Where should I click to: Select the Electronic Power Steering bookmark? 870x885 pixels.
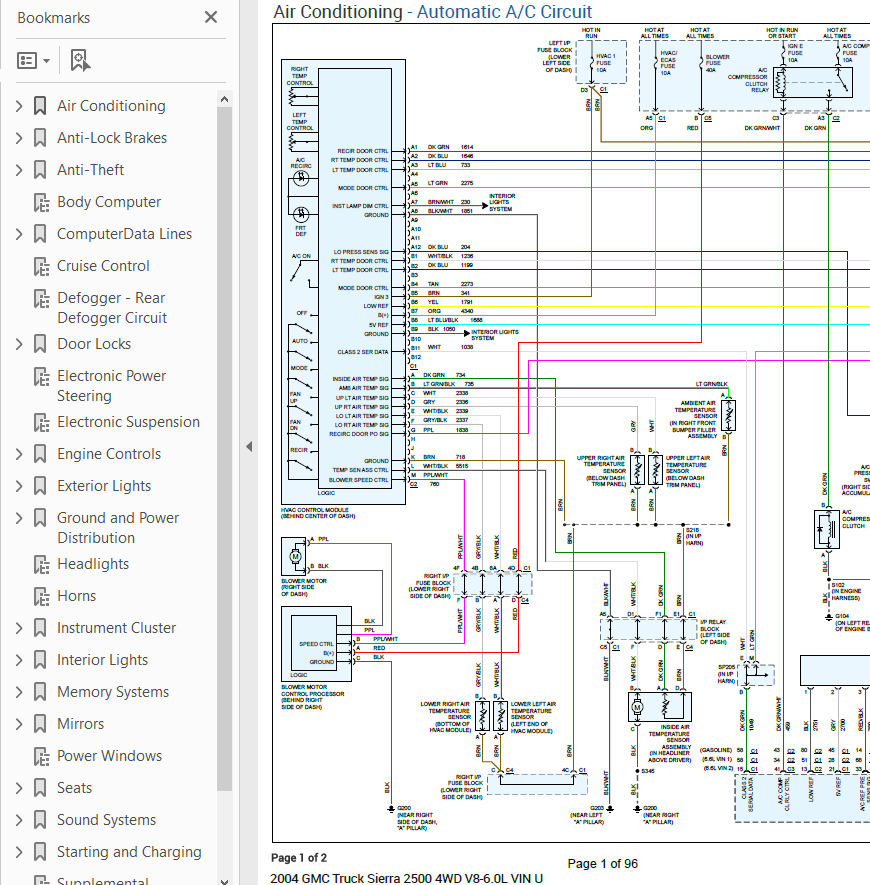(x=112, y=386)
